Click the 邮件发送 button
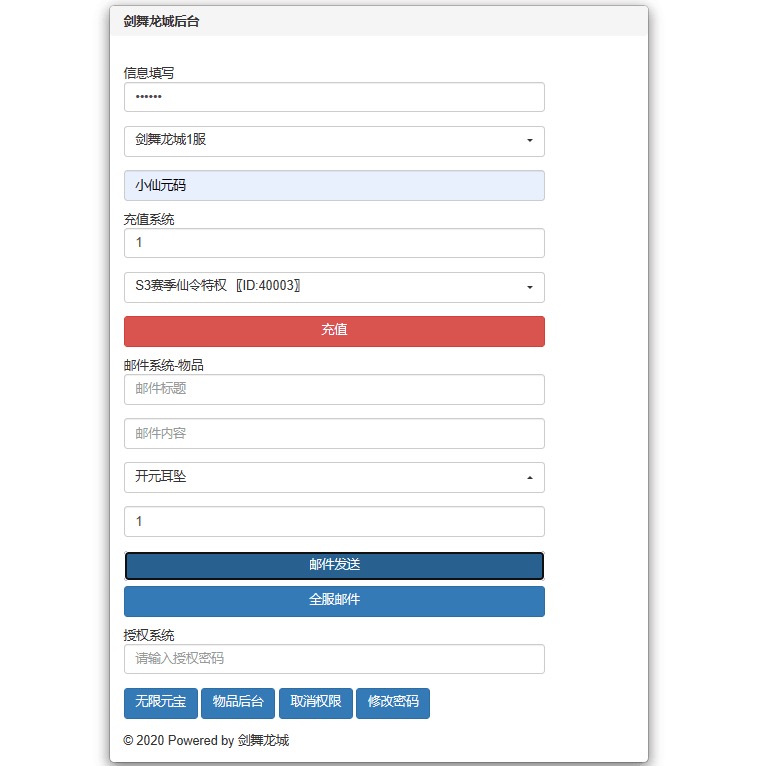The height and width of the screenshot is (766, 764). coord(334,566)
